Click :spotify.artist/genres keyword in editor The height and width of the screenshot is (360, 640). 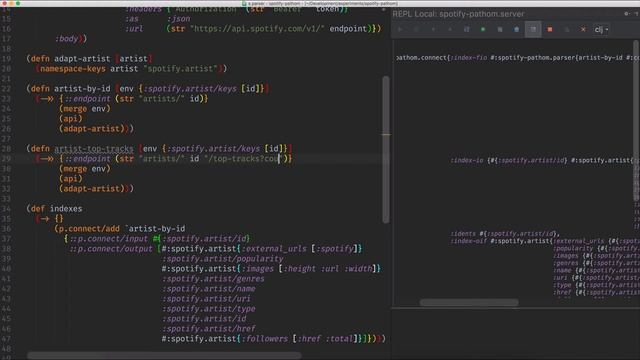tap(213, 279)
